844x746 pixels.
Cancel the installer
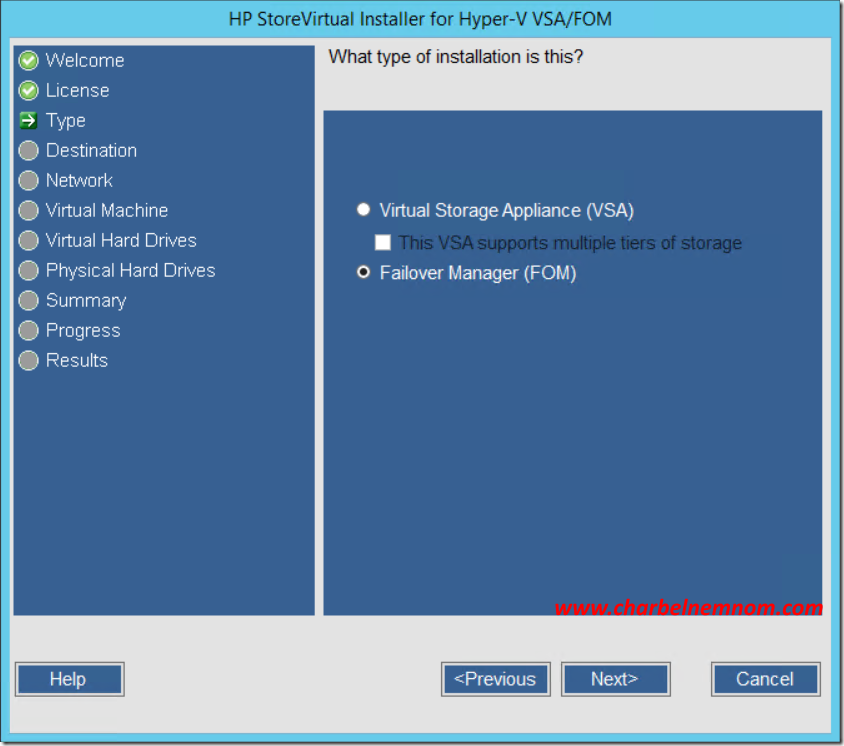(765, 679)
